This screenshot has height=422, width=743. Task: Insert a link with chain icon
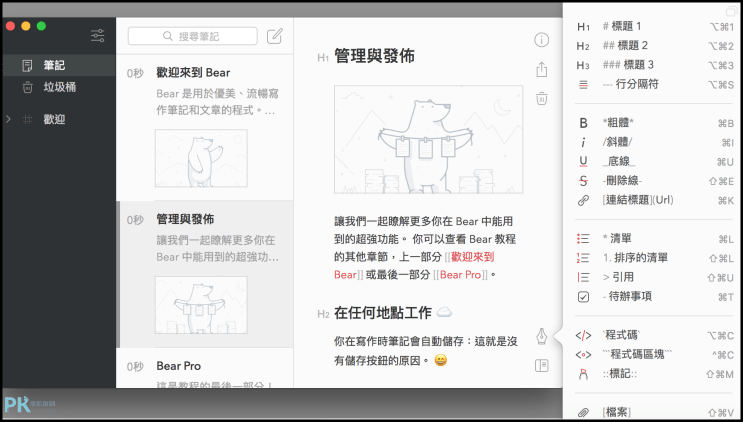[x=583, y=200]
